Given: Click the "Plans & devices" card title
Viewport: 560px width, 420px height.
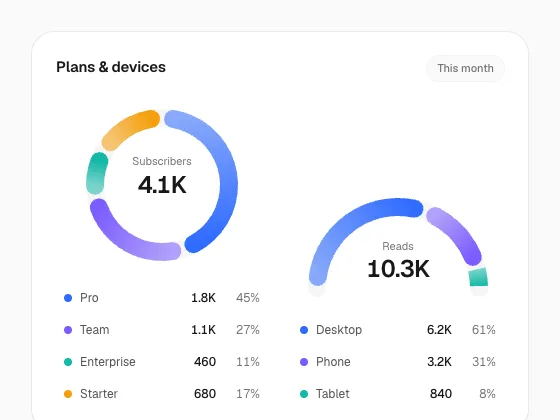Looking at the screenshot, I should click(x=111, y=67).
